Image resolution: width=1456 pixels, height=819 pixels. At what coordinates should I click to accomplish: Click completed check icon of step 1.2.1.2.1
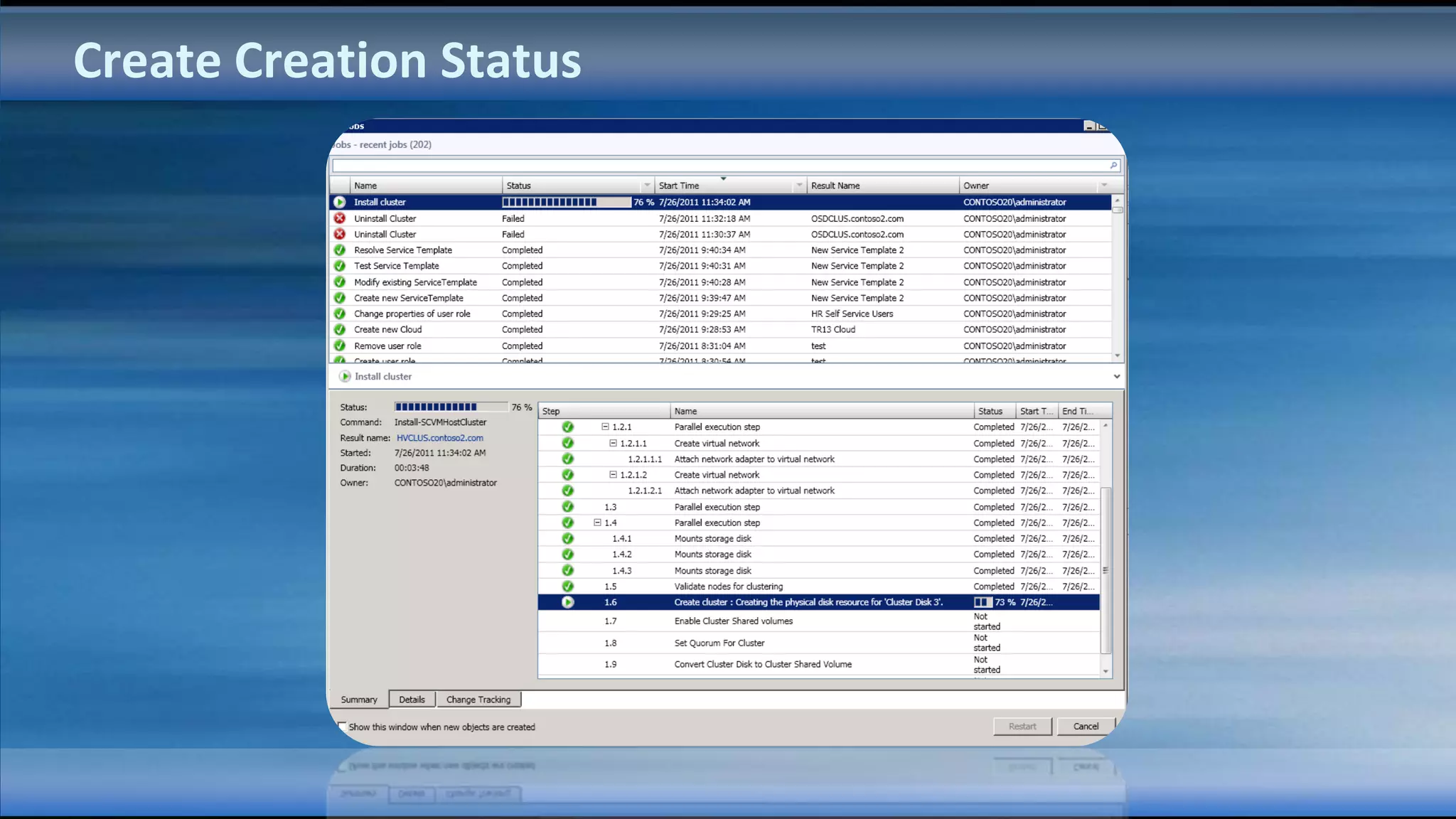(x=567, y=491)
